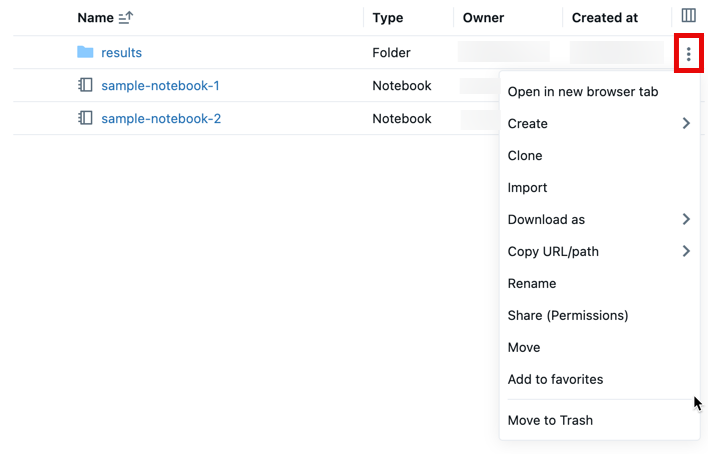Open the results folder link
Viewport: 708px width, 454px height.
[x=121, y=53]
